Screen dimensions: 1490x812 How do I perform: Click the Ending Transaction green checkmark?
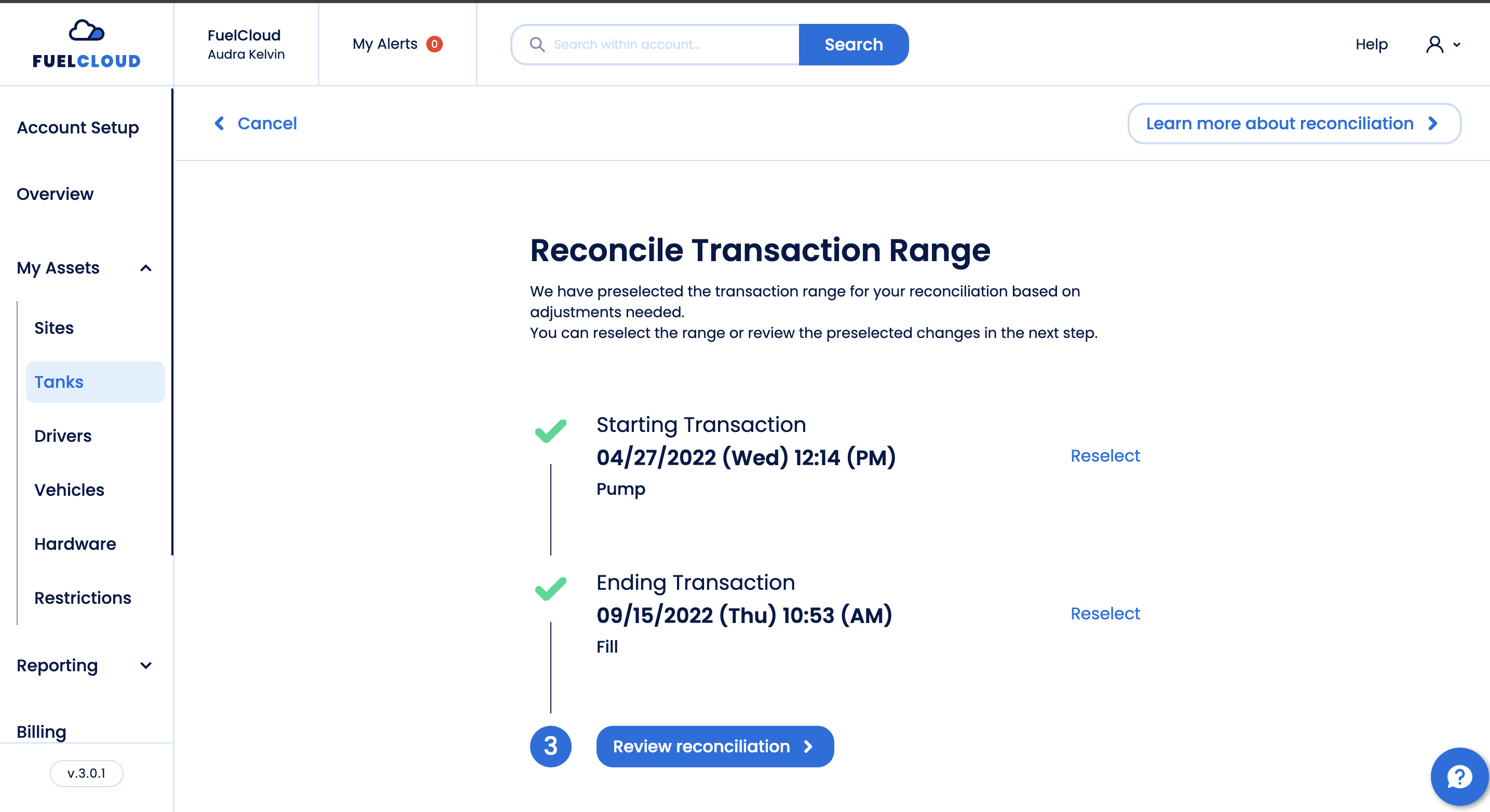point(550,589)
